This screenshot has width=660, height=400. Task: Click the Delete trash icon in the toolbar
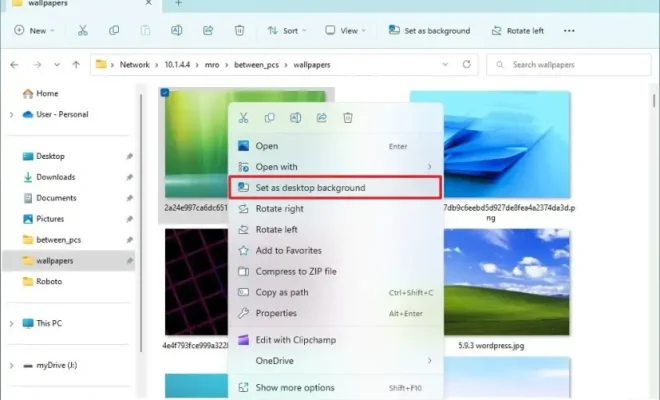[x=239, y=31]
